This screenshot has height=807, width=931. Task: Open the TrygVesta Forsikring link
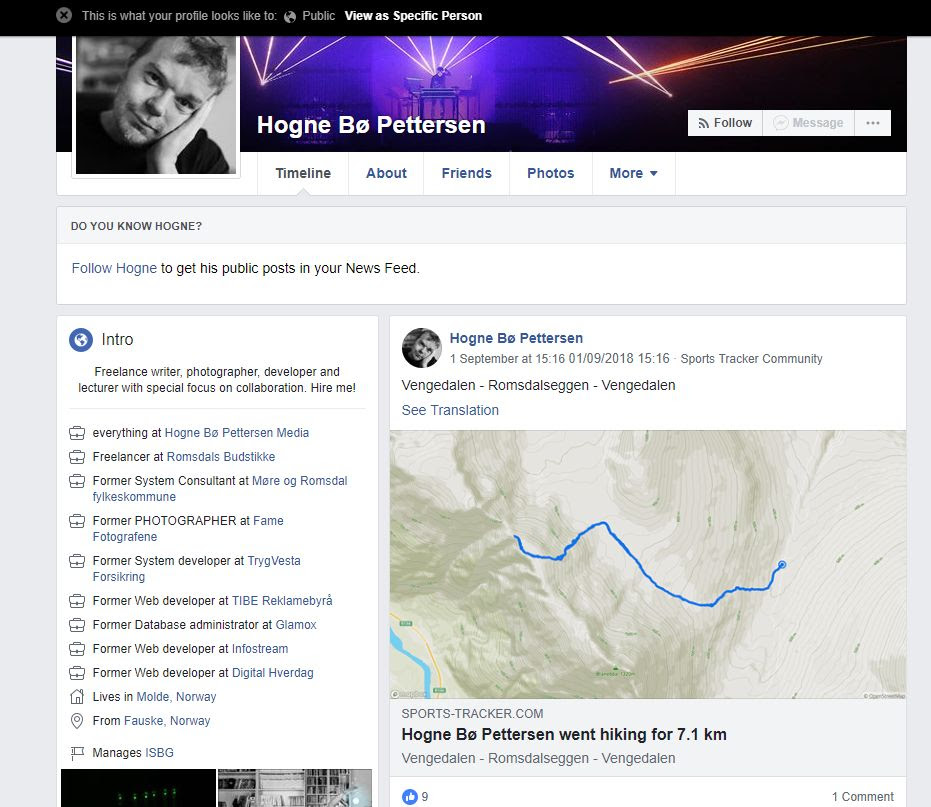click(197, 568)
